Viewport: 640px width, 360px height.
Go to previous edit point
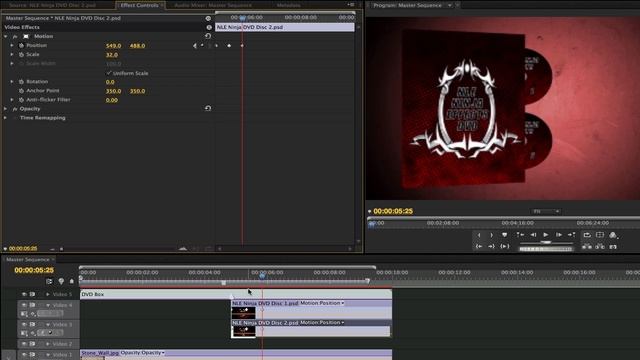pos(520,235)
